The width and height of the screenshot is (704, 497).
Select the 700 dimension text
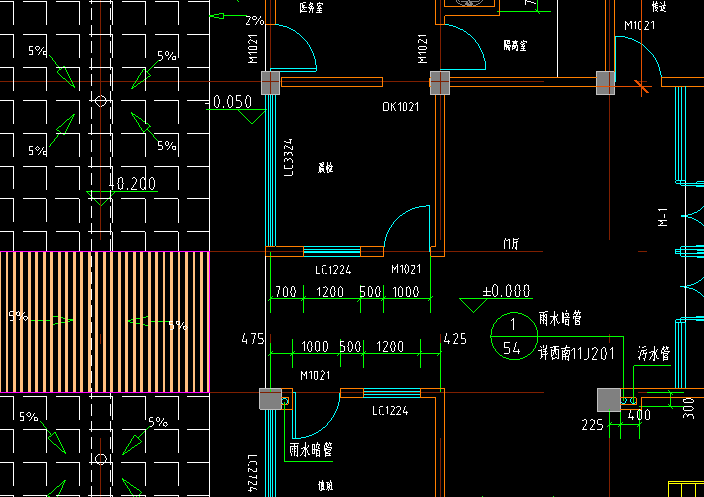(x=286, y=292)
